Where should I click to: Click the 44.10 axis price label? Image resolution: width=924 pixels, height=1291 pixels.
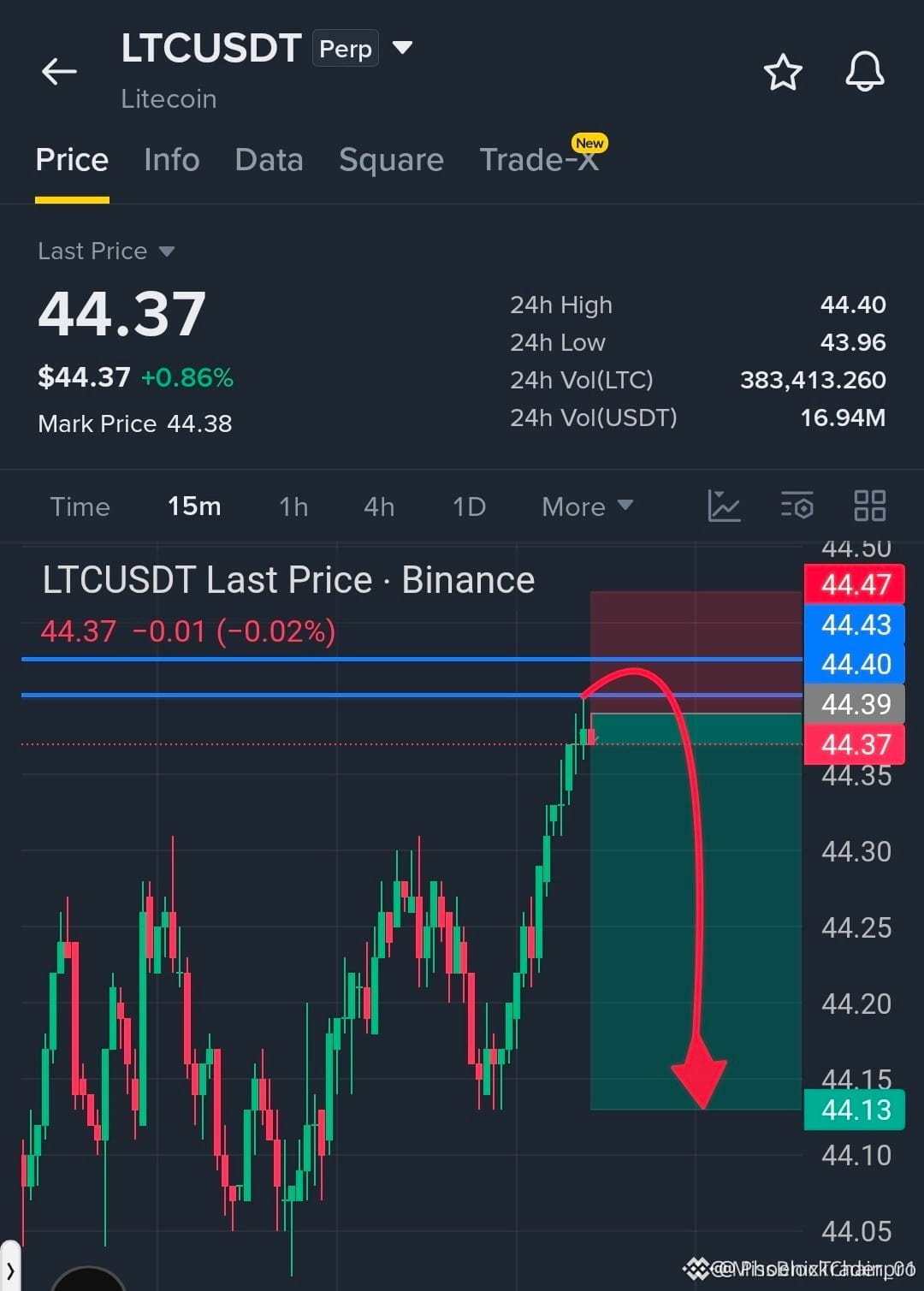pyautogui.click(x=856, y=1155)
